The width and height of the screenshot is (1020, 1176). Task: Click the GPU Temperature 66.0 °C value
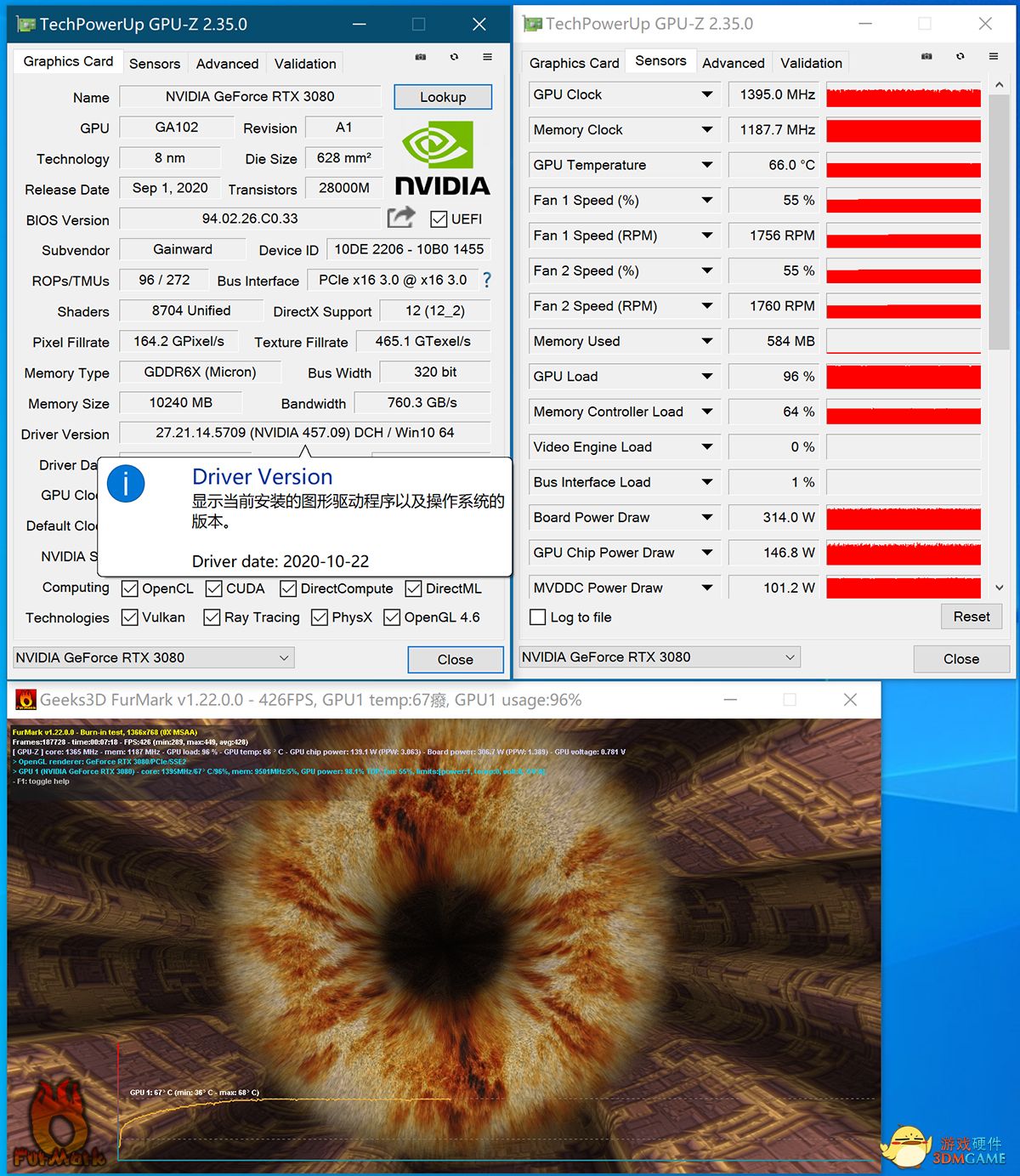coord(773,165)
